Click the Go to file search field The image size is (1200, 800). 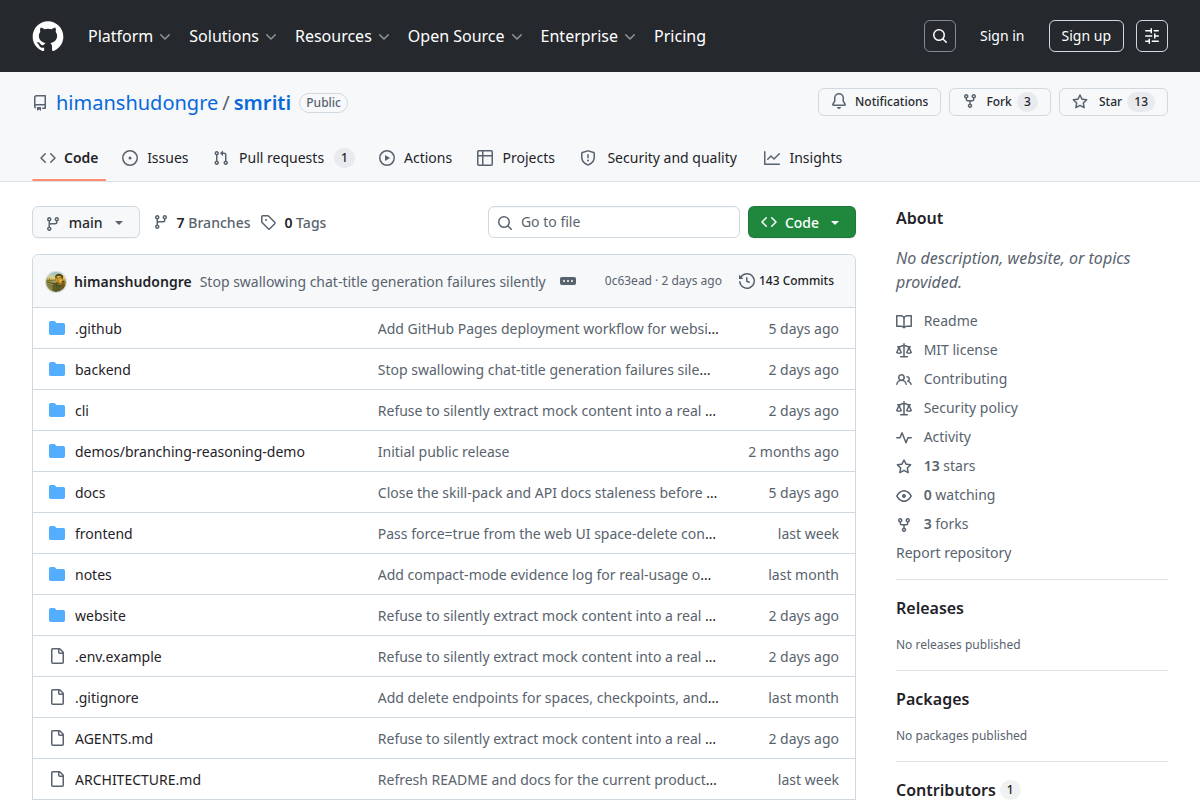click(x=614, y=222)
